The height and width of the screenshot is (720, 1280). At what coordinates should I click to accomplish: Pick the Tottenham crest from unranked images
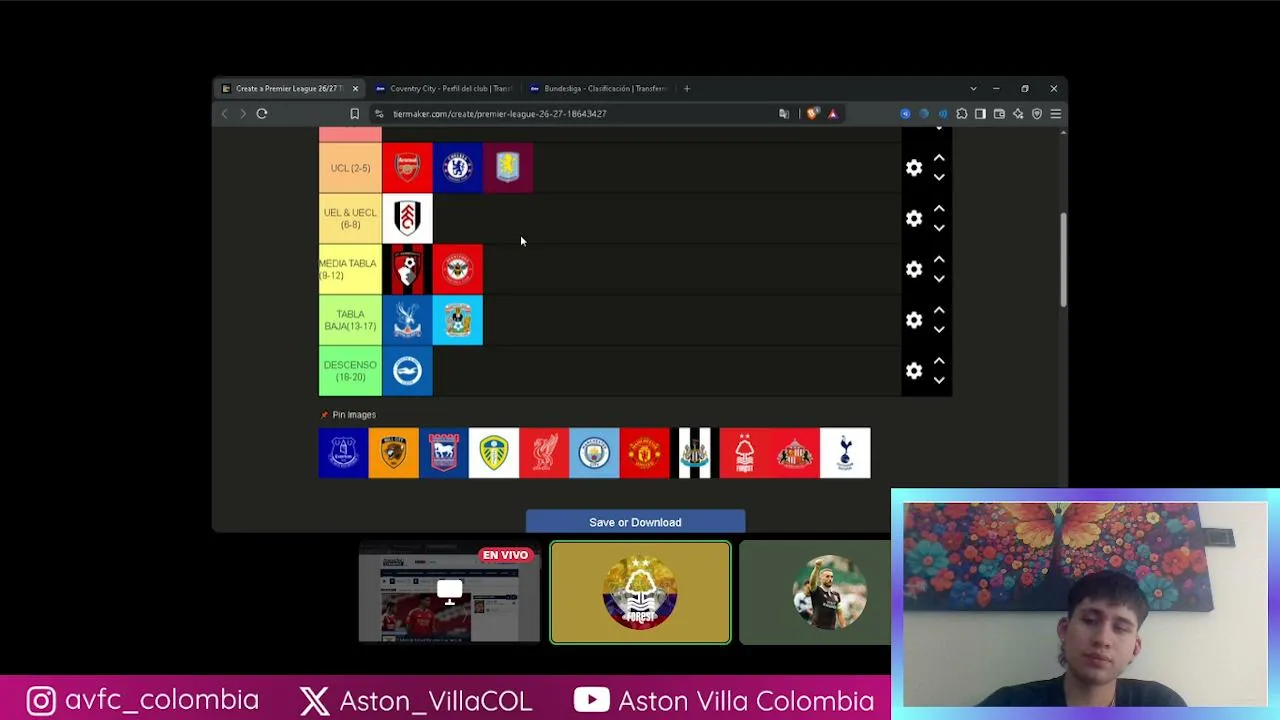845,453
